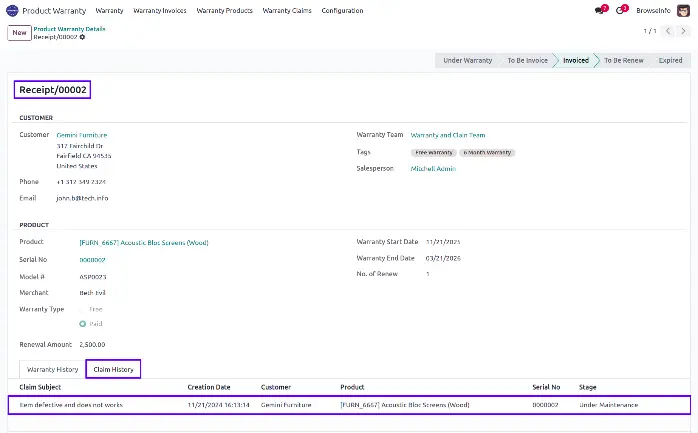This screenshot has height=433, width=698.
Task: Set the status to Expired stage
Action: point(670,60)
